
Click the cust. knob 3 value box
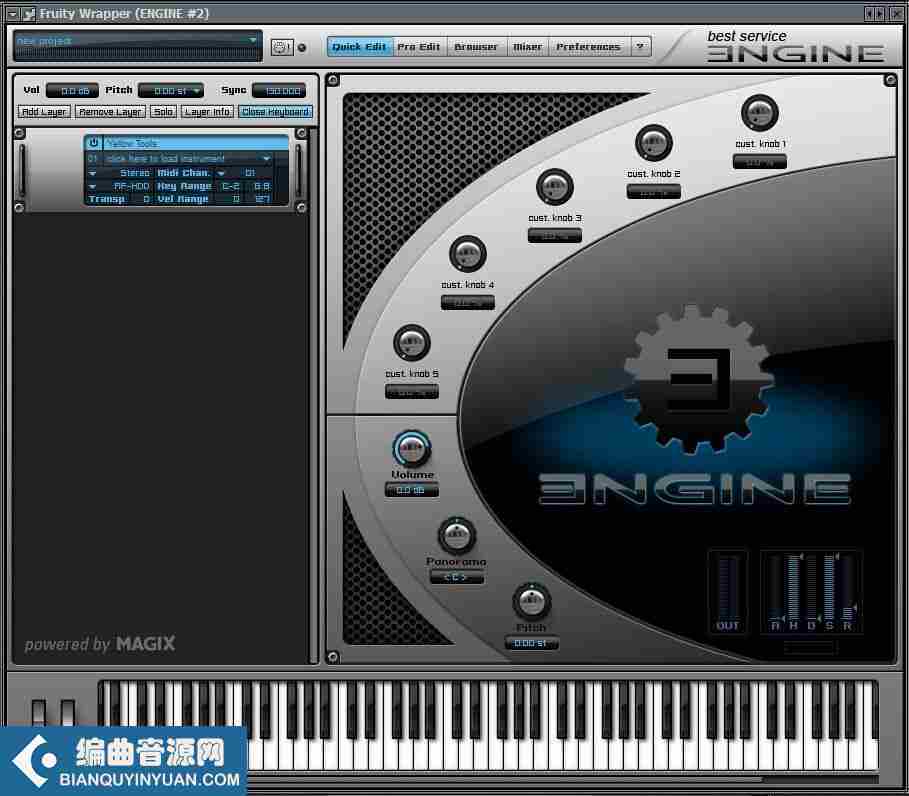pyautogui.click(x=554, y=236)
